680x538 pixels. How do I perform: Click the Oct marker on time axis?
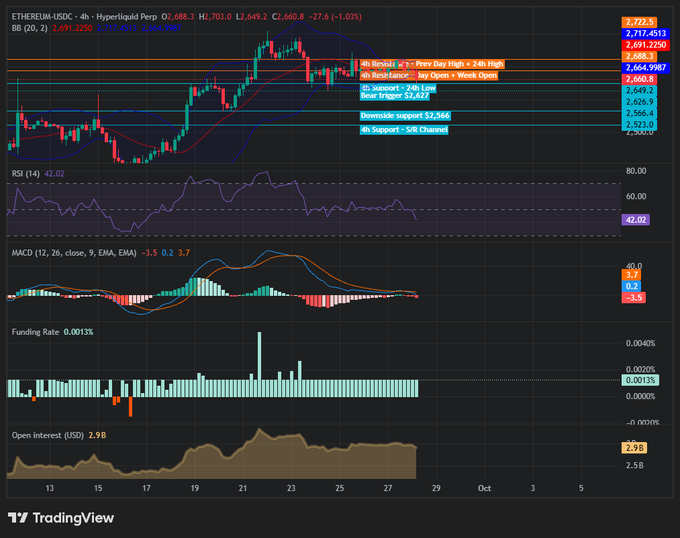pos(484,488)
